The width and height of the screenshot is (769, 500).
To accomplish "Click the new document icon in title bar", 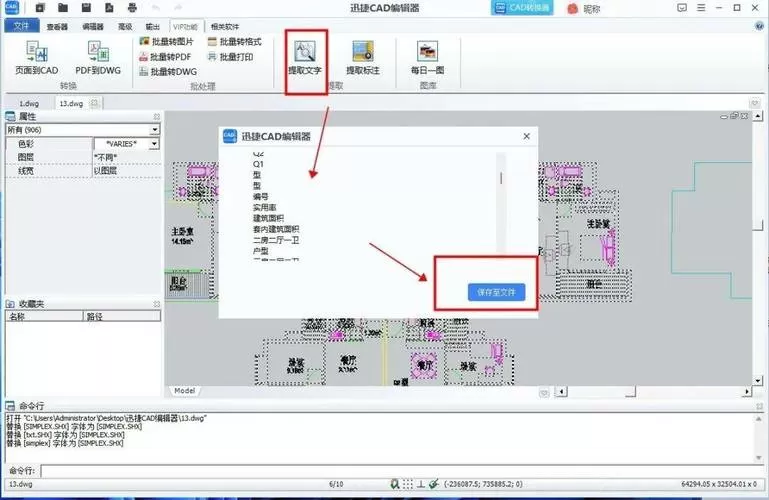I will click(x=40, y=8).
